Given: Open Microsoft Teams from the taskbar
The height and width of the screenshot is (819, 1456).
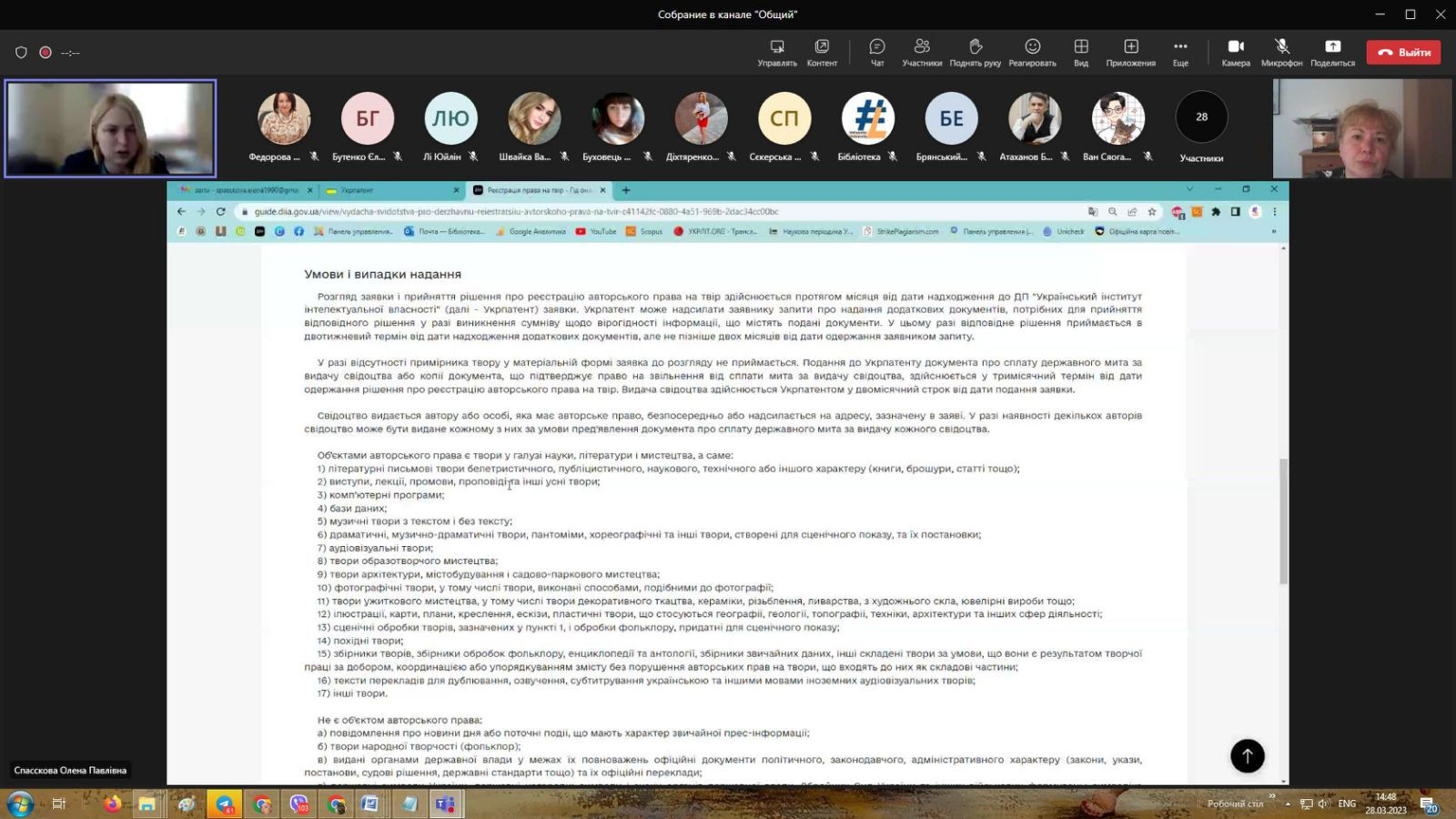Looking at the screenshot, I should pos(445,804).
